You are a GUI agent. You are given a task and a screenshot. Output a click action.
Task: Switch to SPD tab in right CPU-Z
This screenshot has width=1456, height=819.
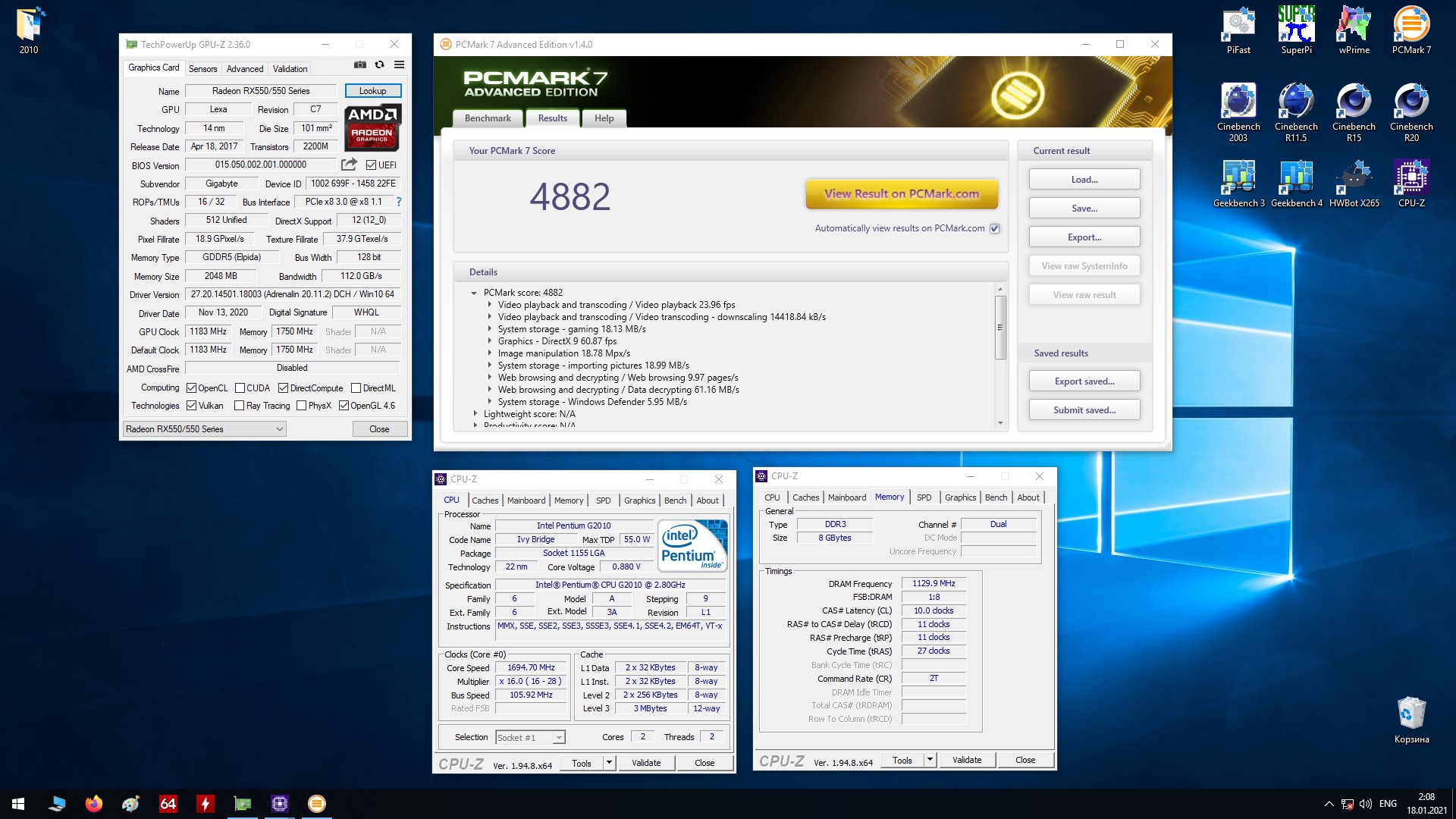(924, 497)
